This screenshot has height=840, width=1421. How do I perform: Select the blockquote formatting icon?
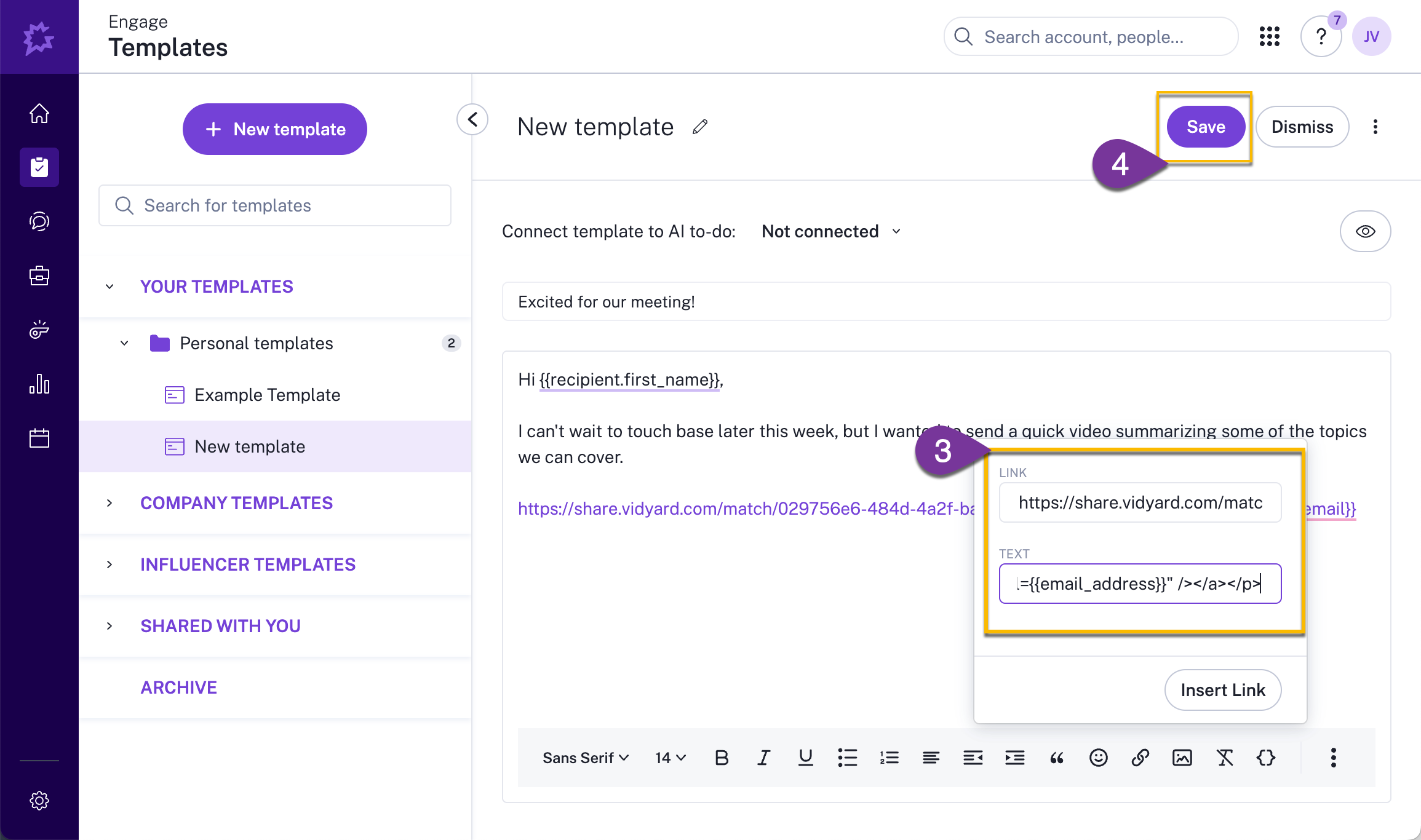[x=1057, y=757]
